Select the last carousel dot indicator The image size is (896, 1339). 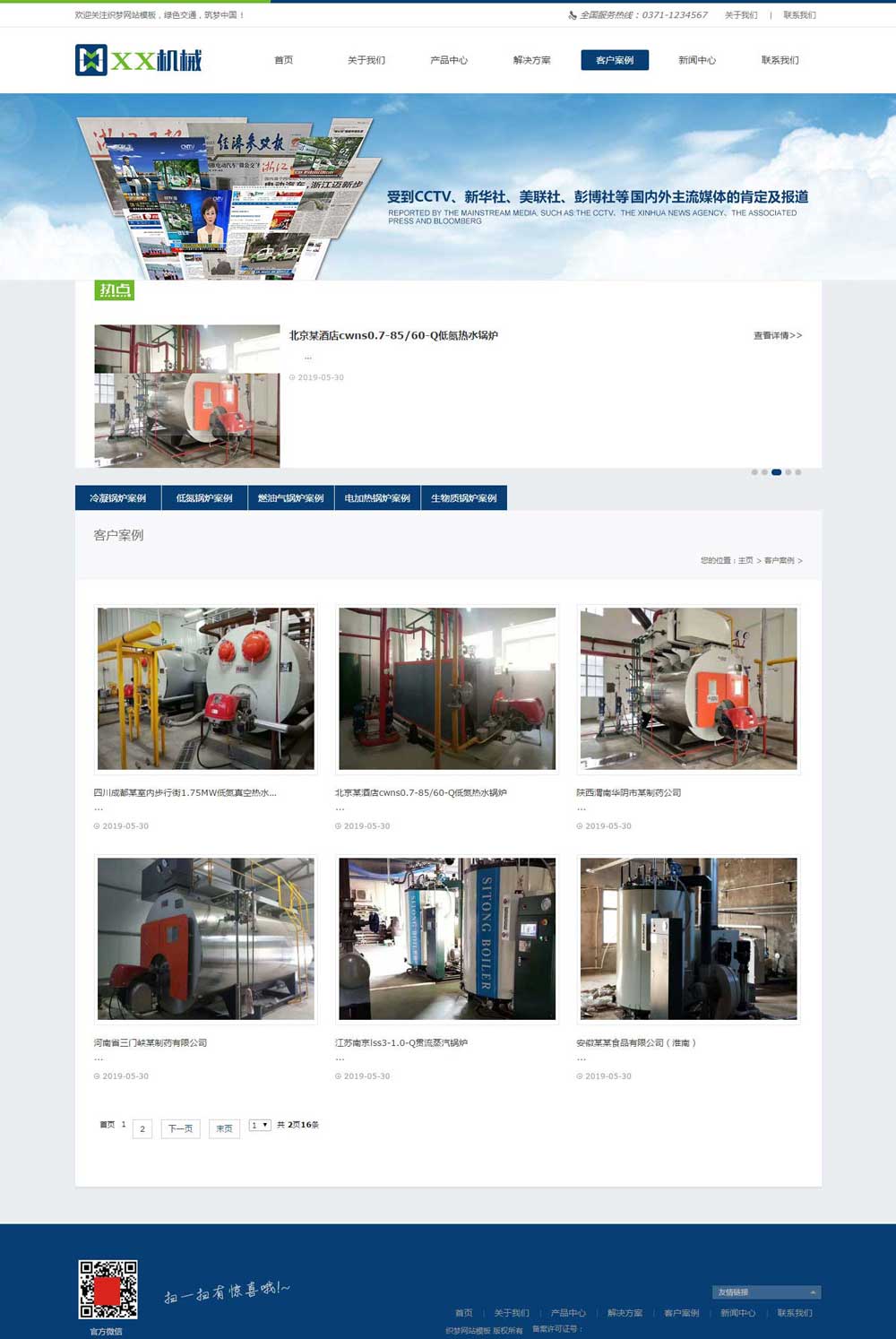click(798, 472)
